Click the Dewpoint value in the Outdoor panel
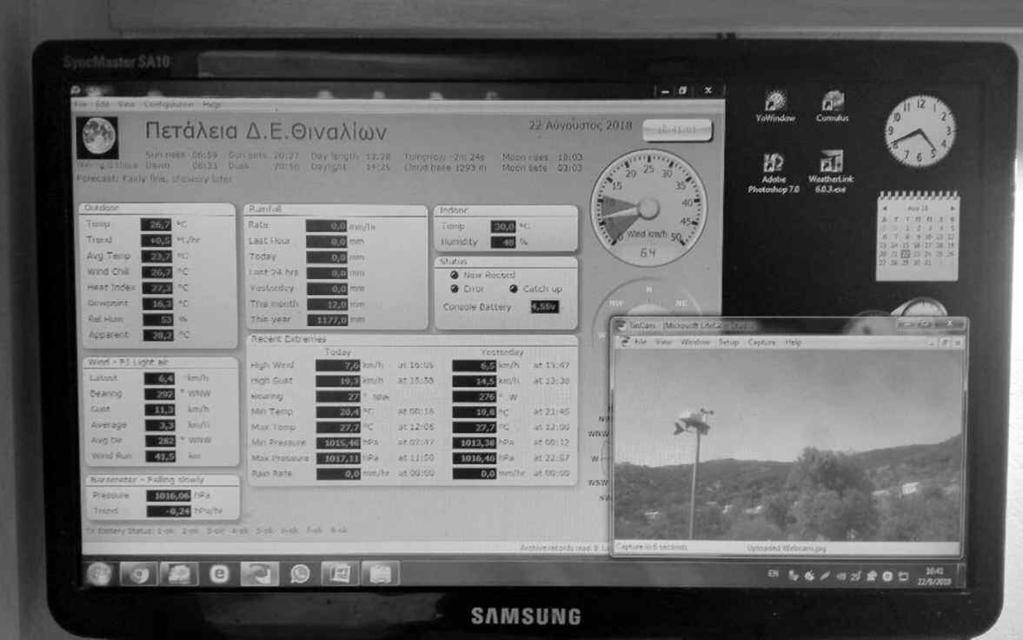This screenshot has height=640, width=1023. (x=157, y=303)
